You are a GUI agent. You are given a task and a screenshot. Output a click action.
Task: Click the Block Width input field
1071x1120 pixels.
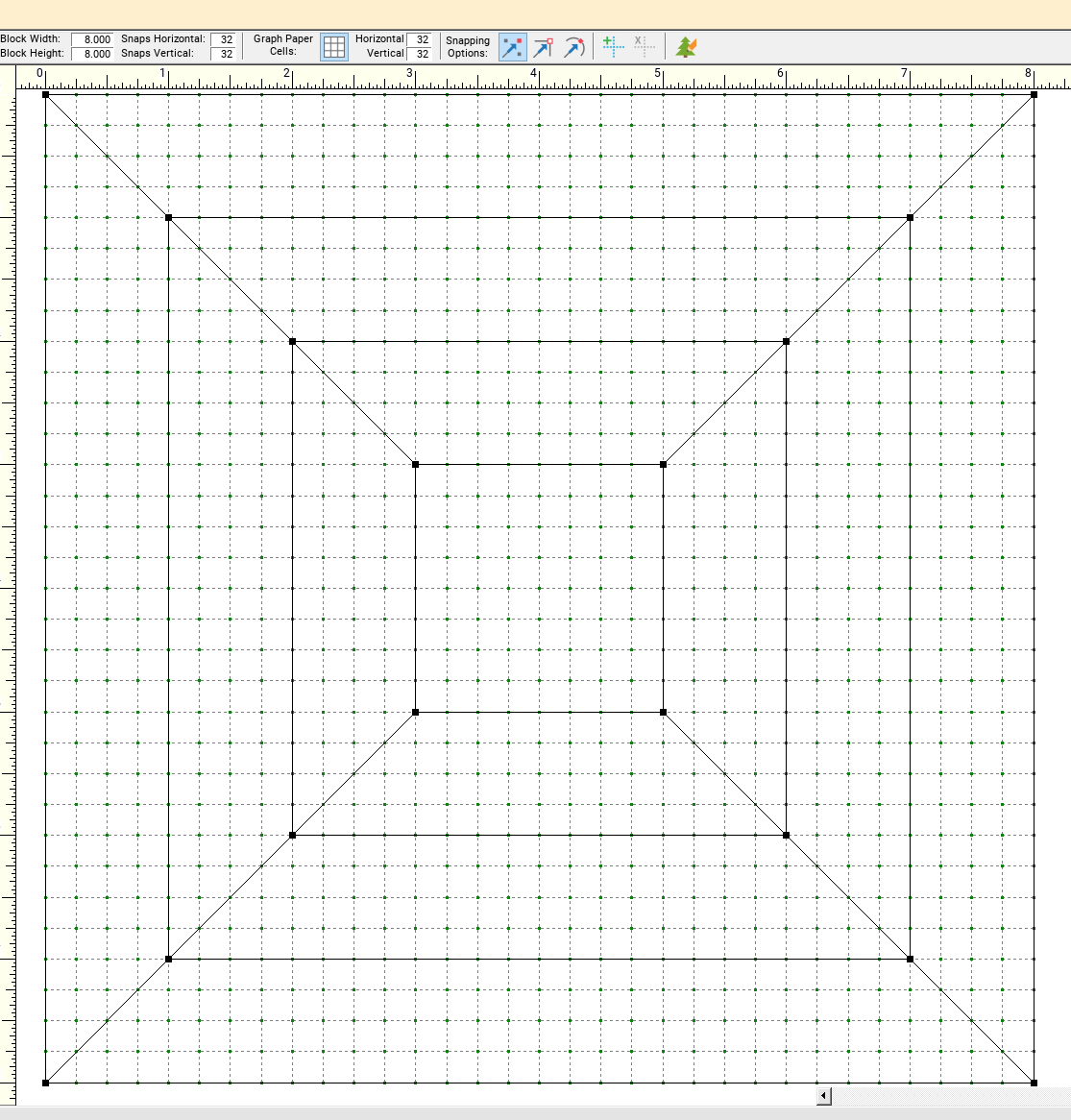pyautogui.click(x=93, y=39)
